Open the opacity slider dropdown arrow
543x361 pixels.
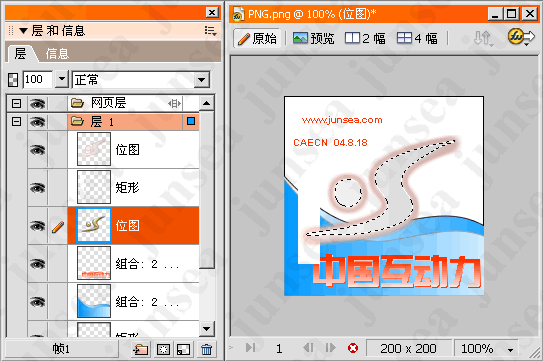click(62, 79)
